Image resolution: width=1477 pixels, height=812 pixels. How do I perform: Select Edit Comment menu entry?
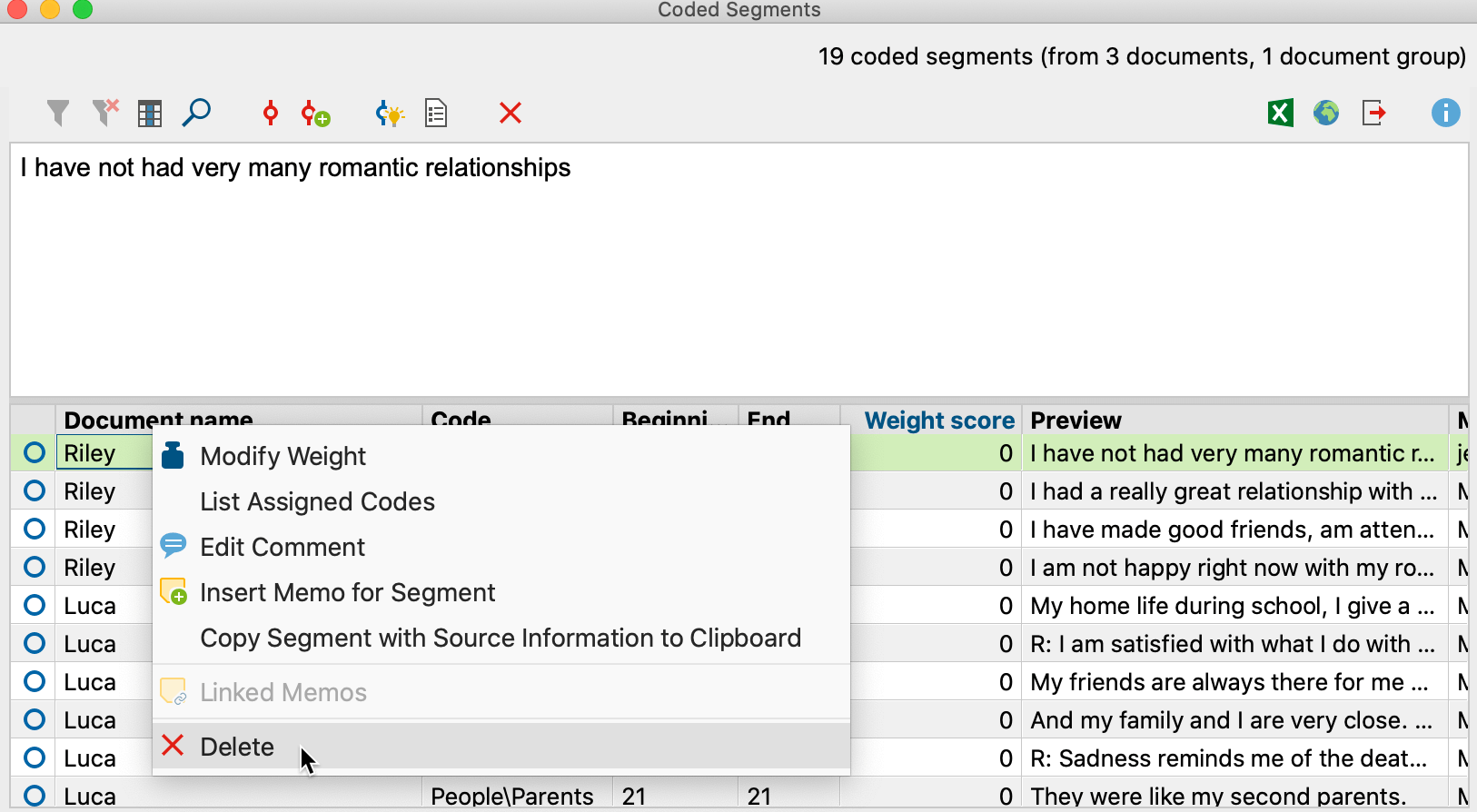[501, 547]
